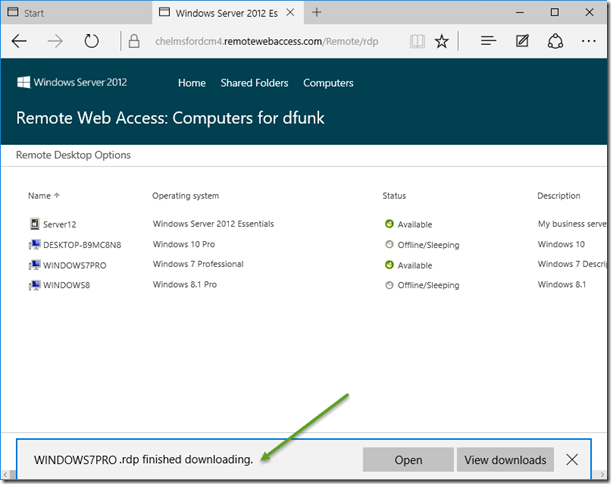
Task: Click the browser Back arrow
Action: [x=20, y=42]
